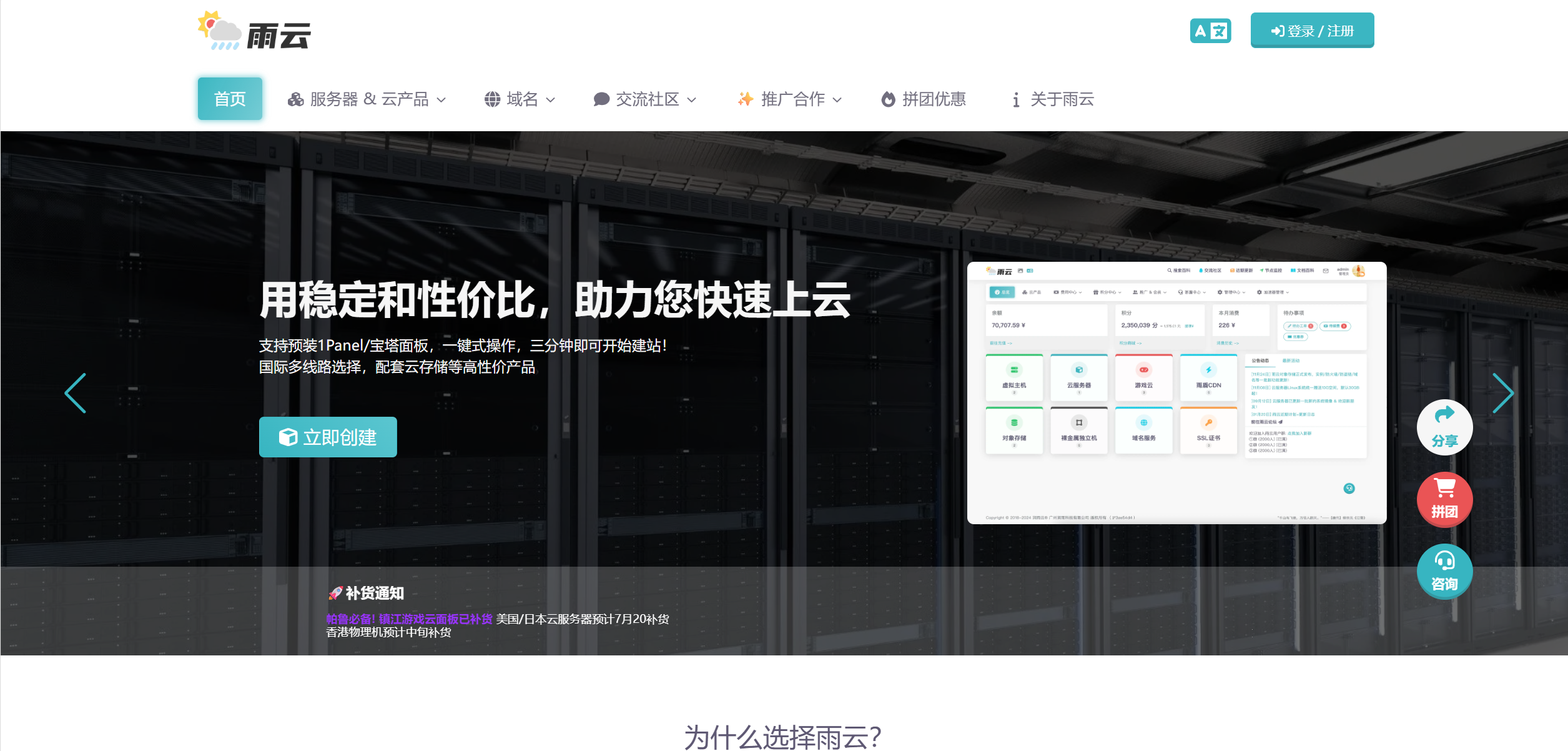The height and width of the screenshot is (751, 1568).
Task: Click the flame icon beside 拼团优惠
Action: click(x=887, y=99)
